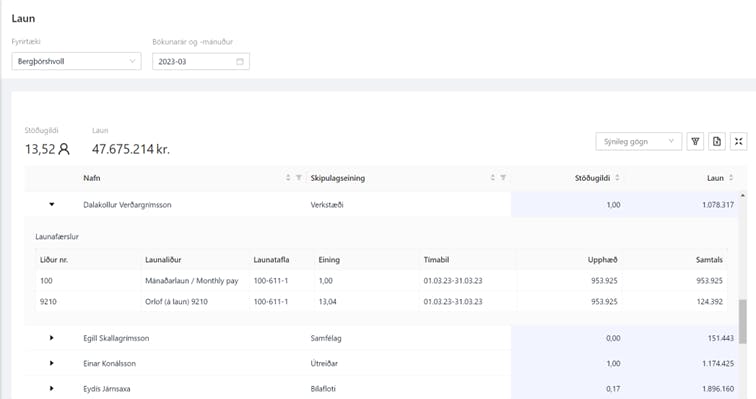The image size is (756, 399).
Task: Click the export file toolbar button
Action: tap(717, 142)
